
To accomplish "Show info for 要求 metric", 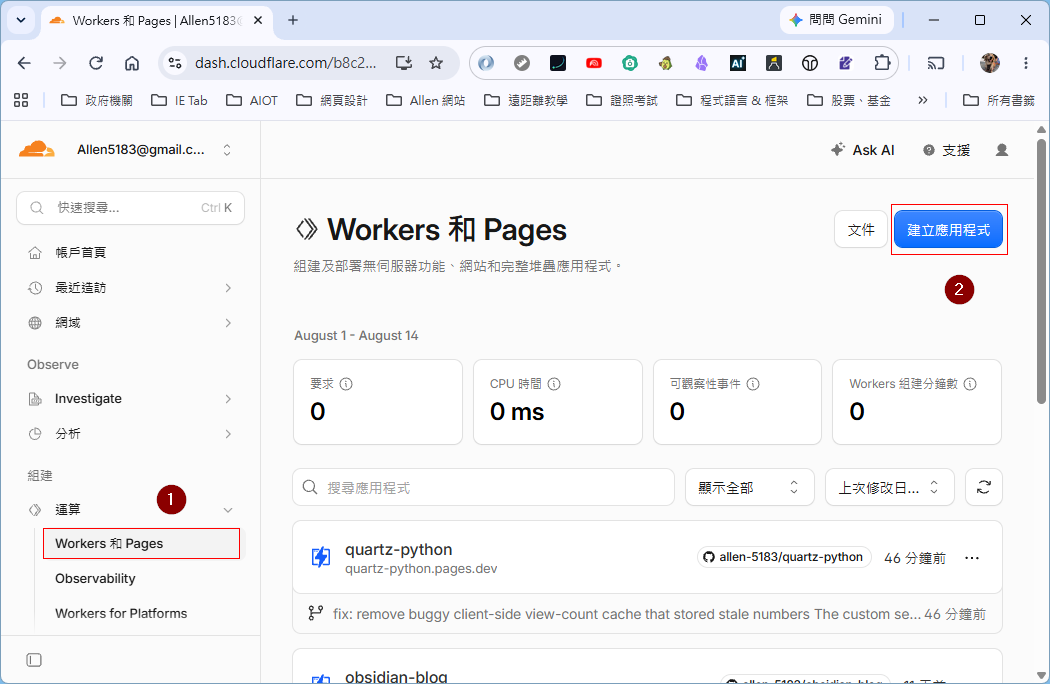I will (x=346, y=384).
